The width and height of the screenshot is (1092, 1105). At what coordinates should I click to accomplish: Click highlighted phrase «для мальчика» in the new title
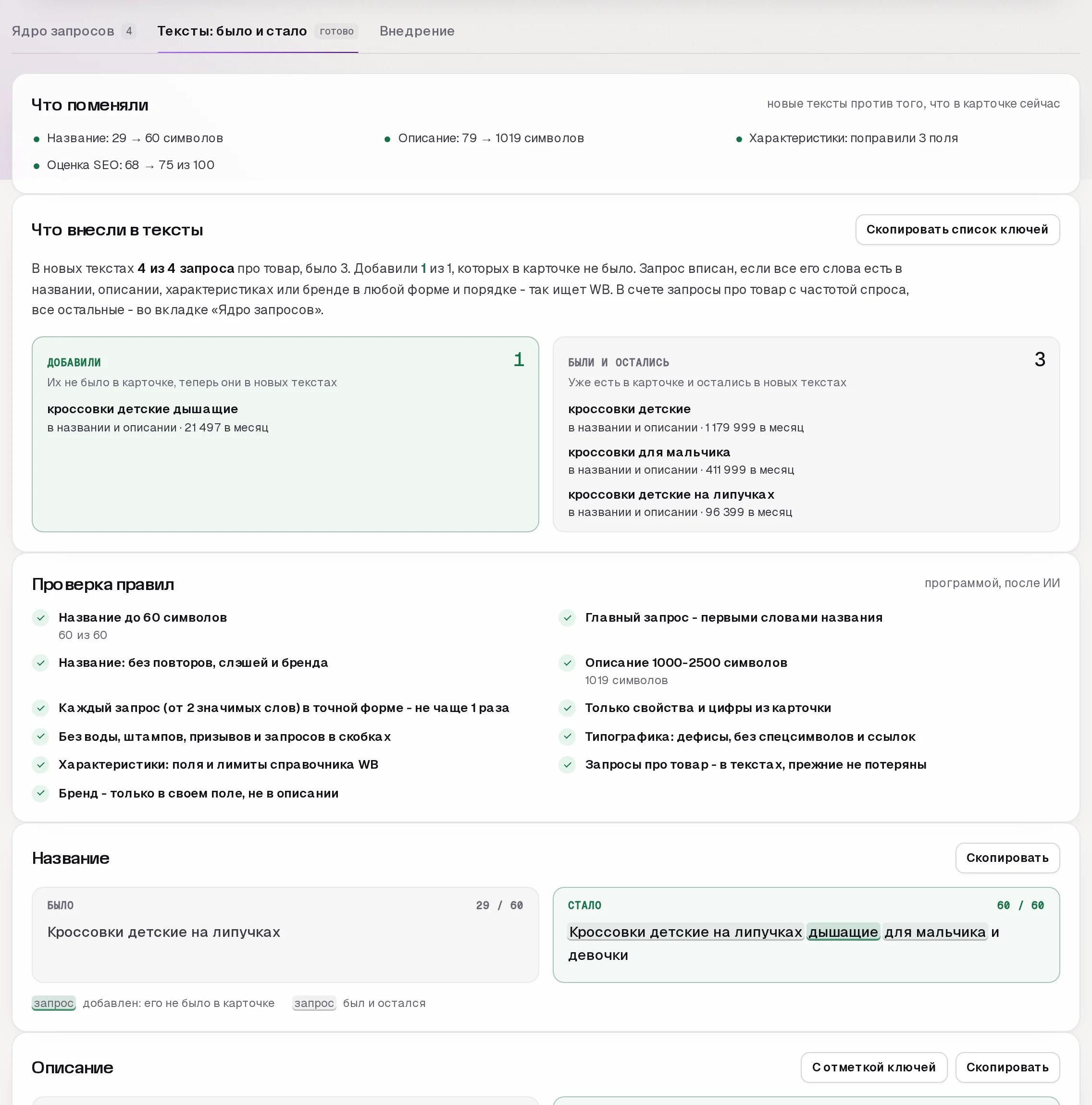[935, 932]
